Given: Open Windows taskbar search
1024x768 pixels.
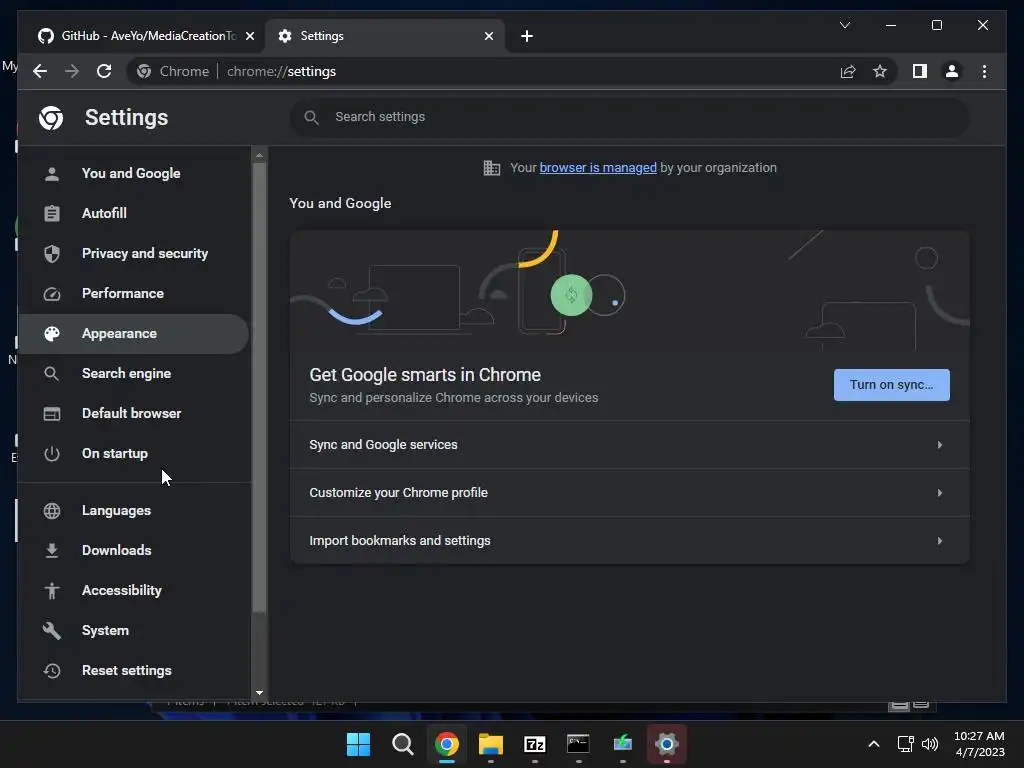Looking at the screenshot, I should click(x=402, y=744).
